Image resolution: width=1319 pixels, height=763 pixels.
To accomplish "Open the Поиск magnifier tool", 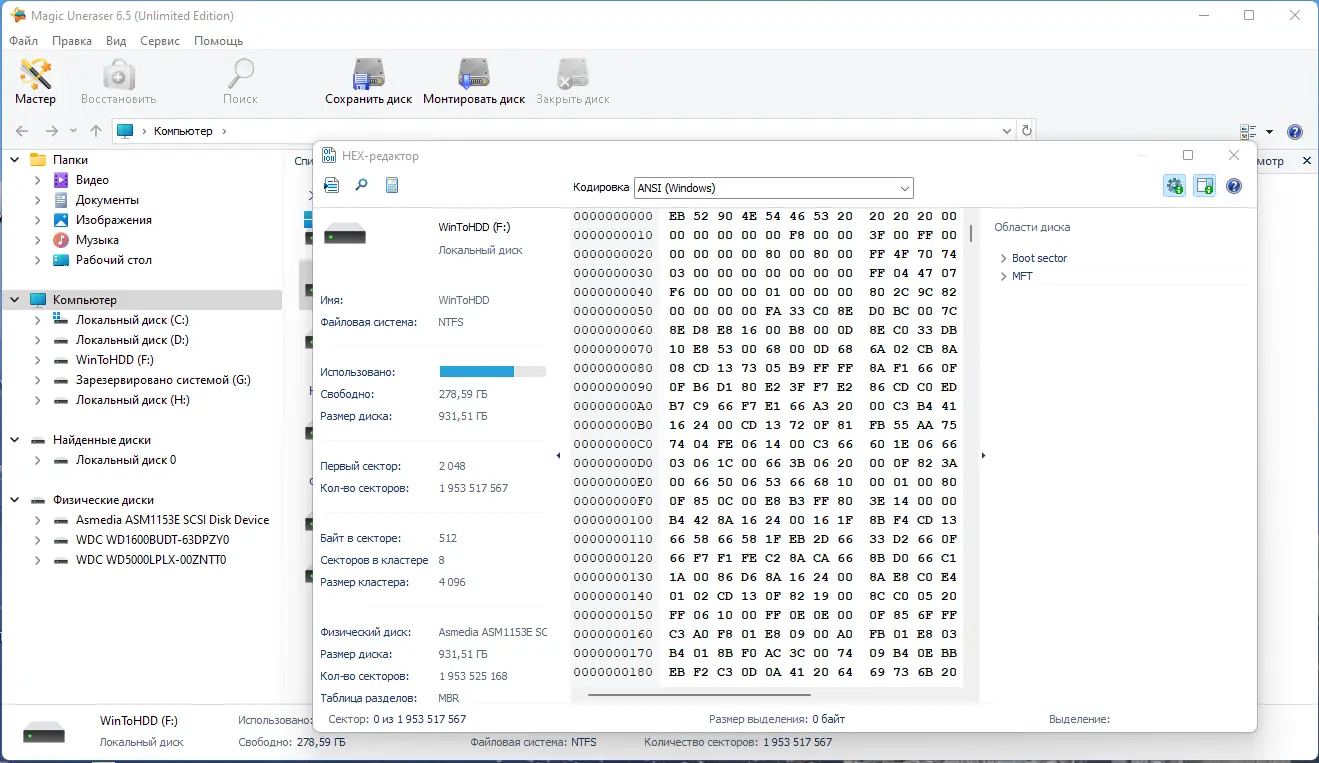I will pos(240,81).
